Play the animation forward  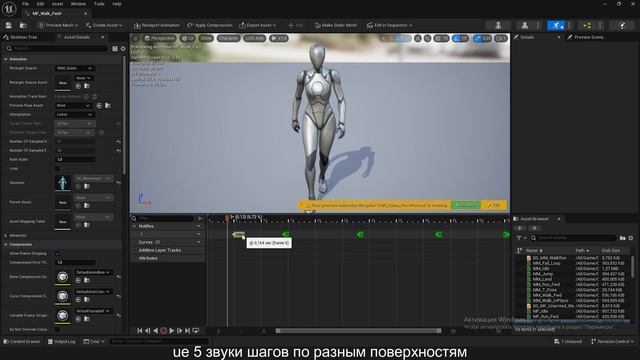(x=172, y=331)
